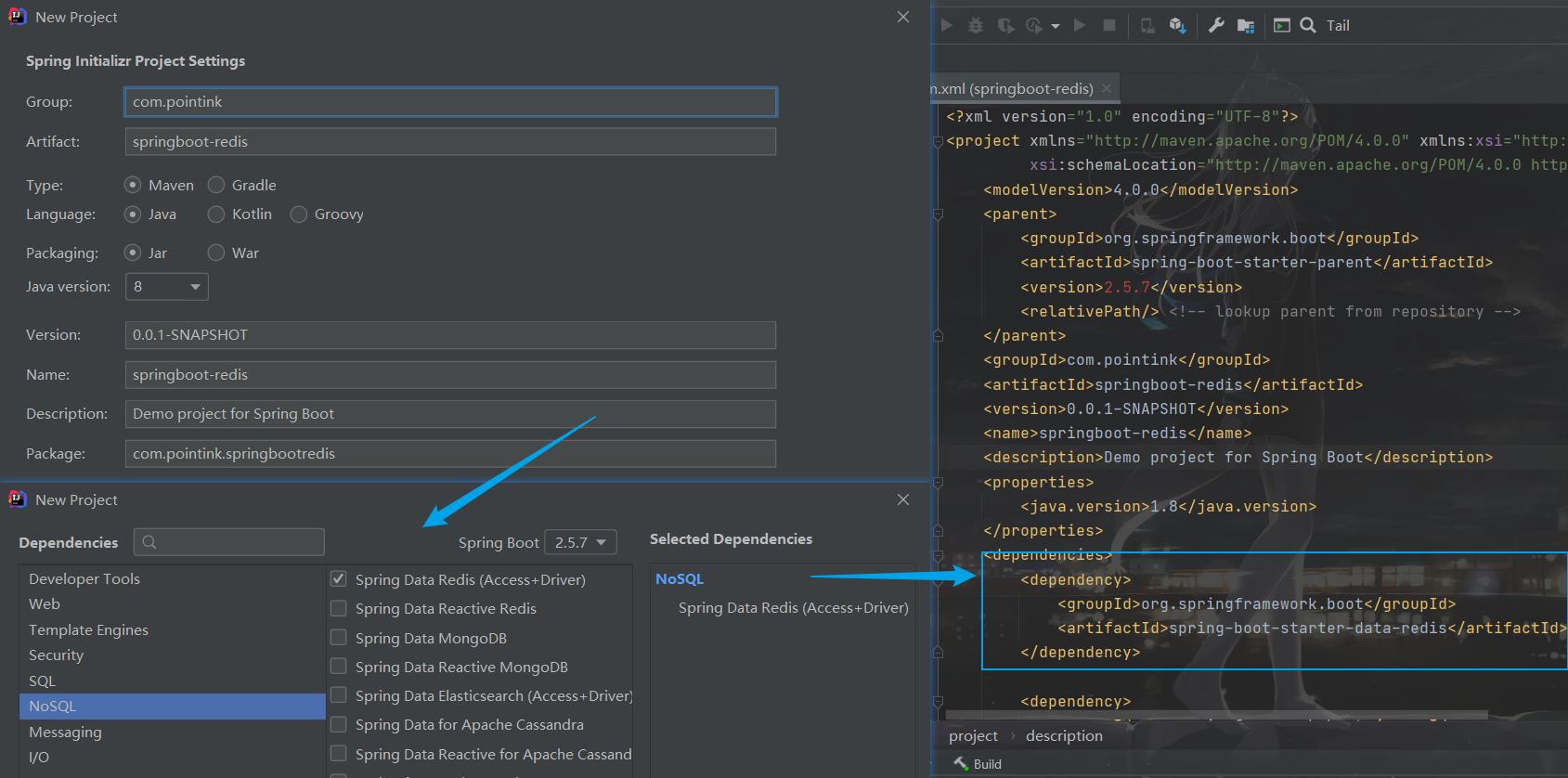Image resolution: width=1568 pixels, height=778 pixels.
Task: Click the Profiler run icon
Action: click(x=1034, y=25)
